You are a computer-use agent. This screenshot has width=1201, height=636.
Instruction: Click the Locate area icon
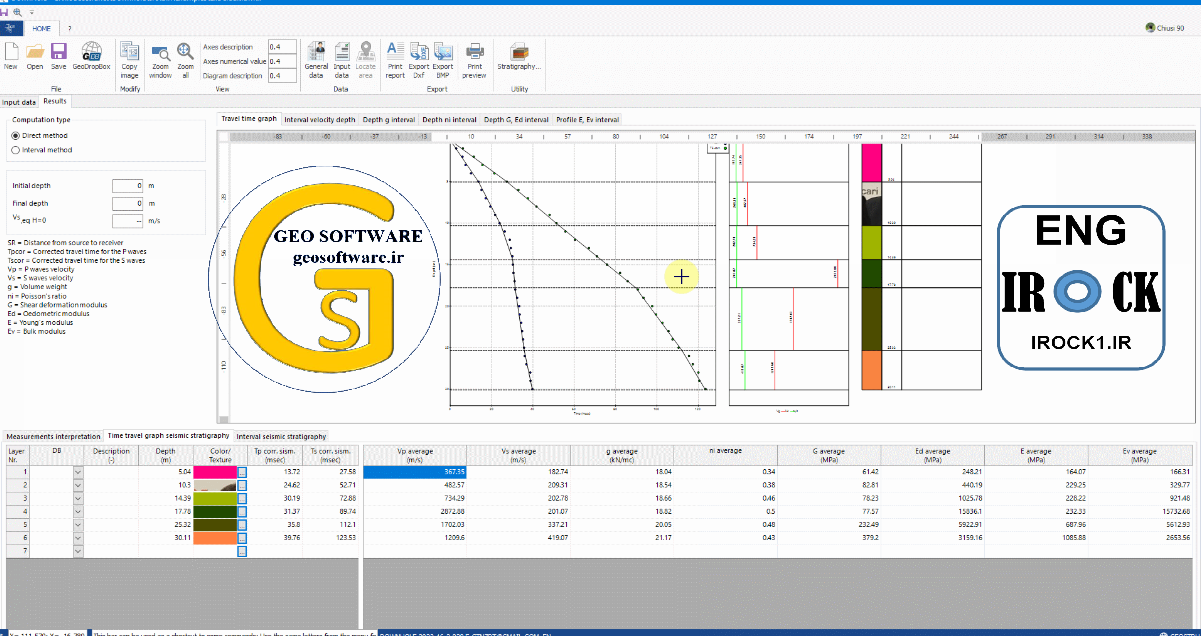(x=366, y=59)
